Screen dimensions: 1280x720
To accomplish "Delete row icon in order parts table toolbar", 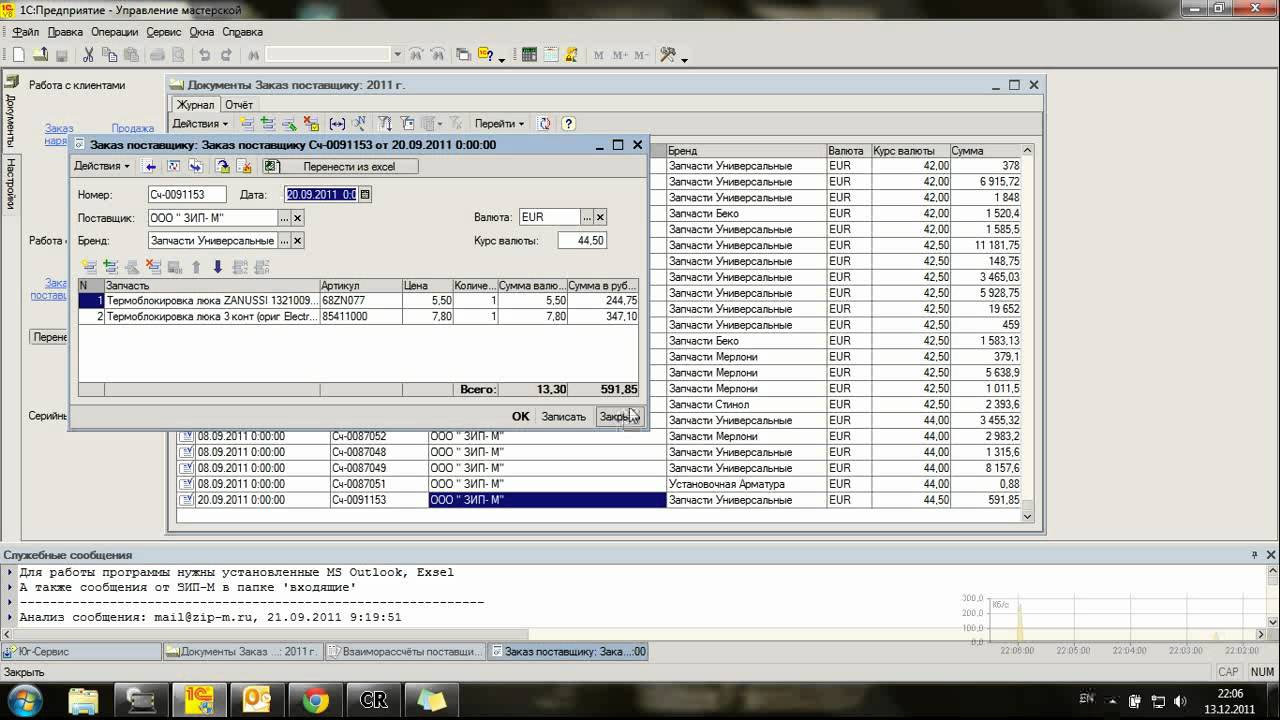I will coord(153,267).
